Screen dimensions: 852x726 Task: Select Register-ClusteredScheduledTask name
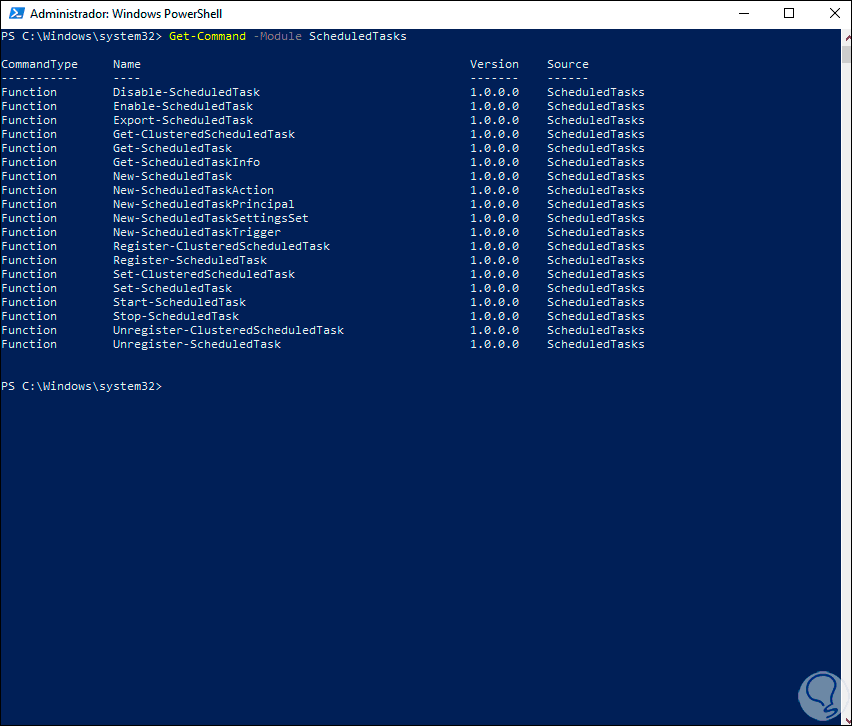tap(221, 246)
